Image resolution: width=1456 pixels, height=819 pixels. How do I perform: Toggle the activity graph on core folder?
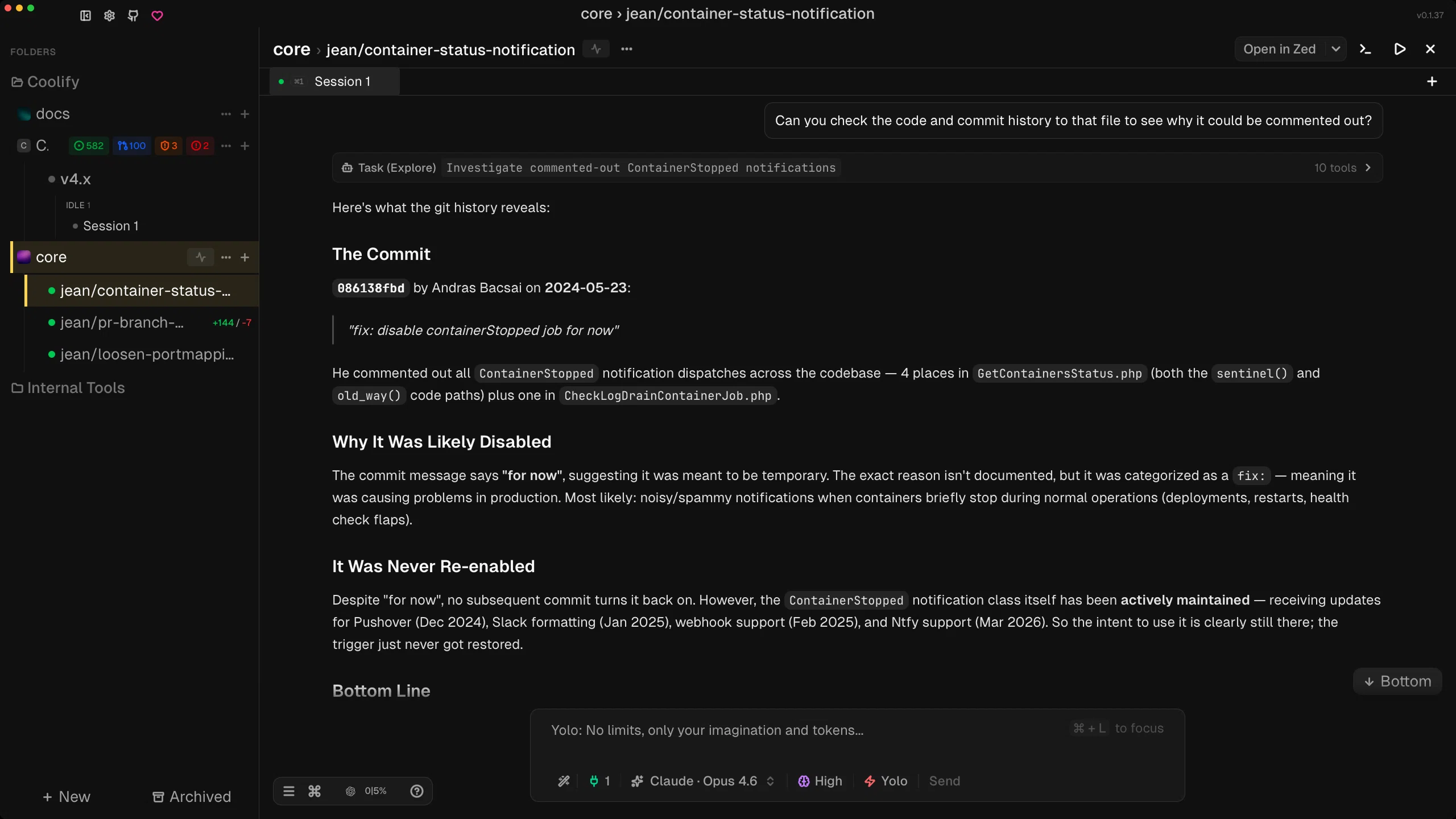point(200,257)
